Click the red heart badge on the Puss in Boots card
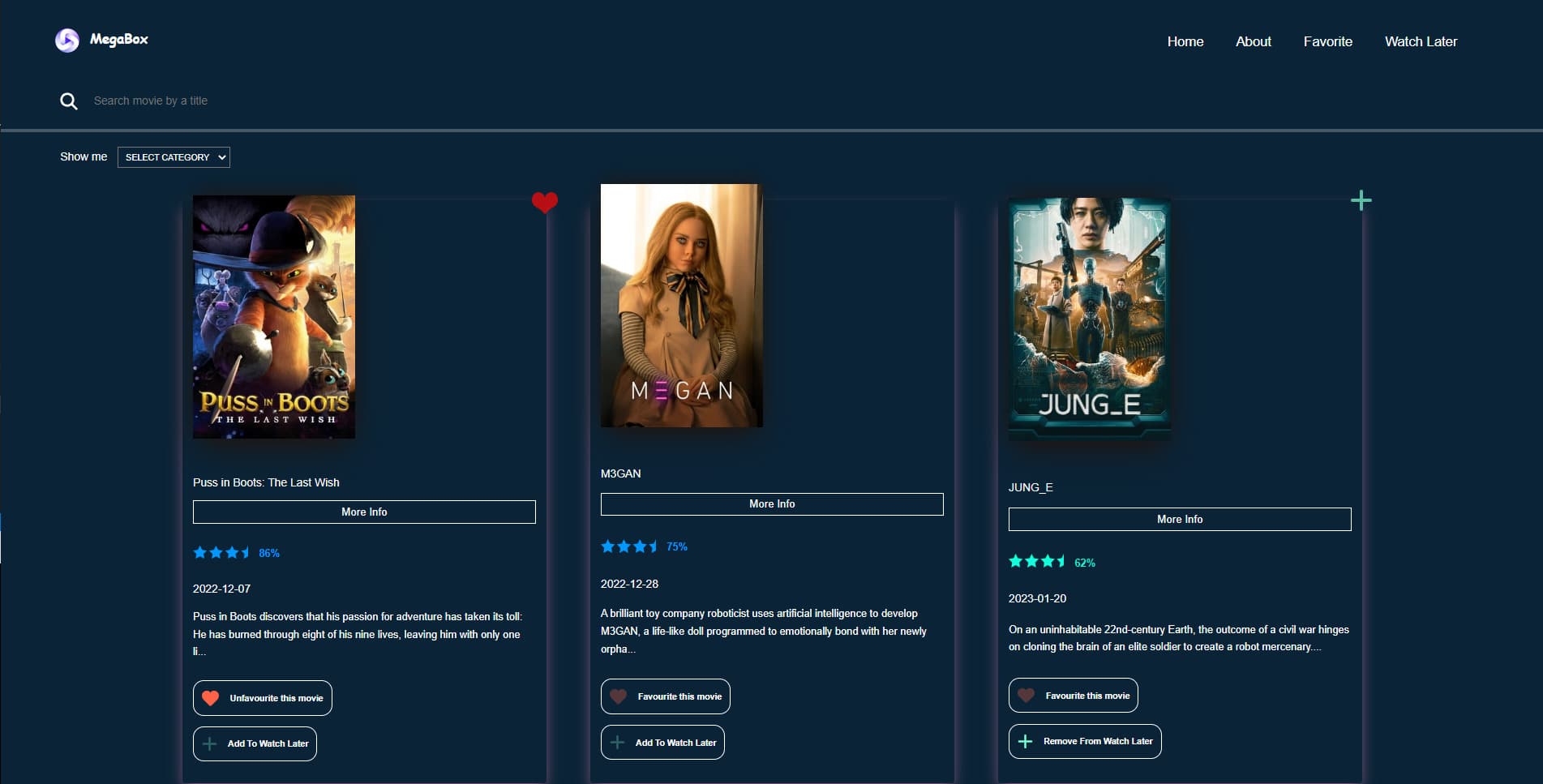This screenshot has width=1543, height=784. (545, 202)
